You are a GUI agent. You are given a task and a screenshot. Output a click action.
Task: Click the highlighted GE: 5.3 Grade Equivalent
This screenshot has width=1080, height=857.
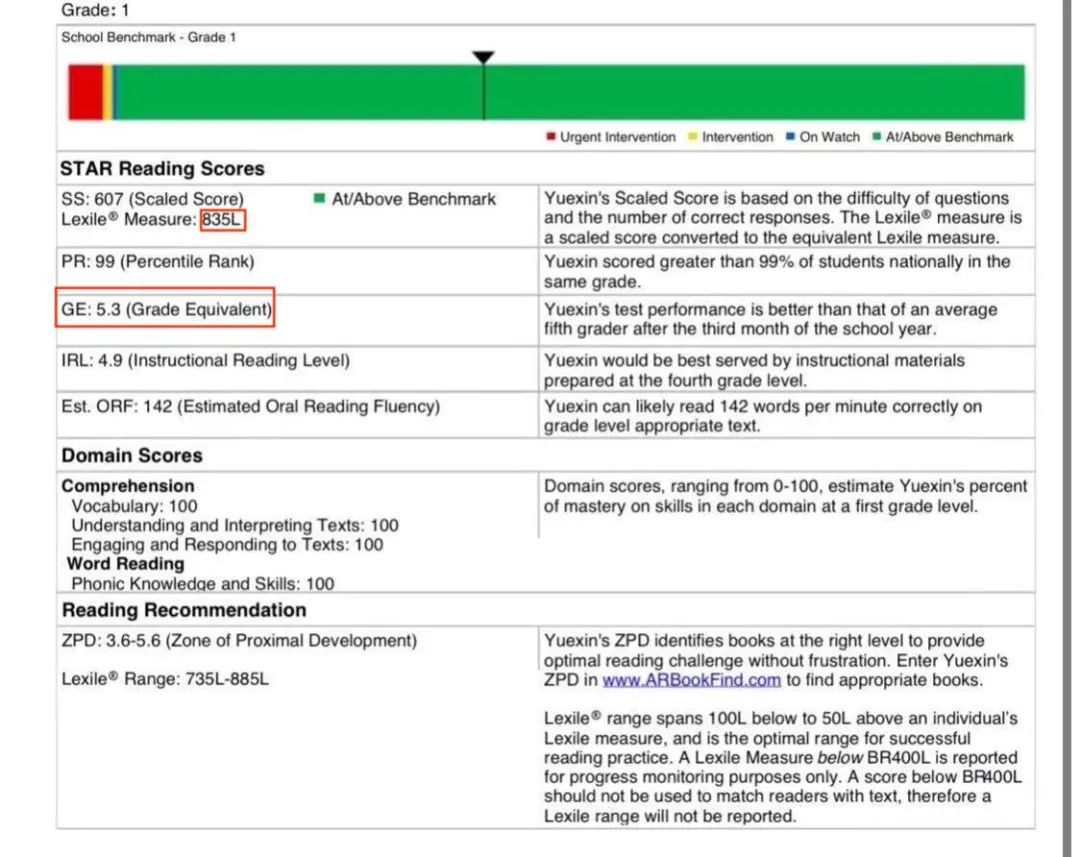point(164,310)
